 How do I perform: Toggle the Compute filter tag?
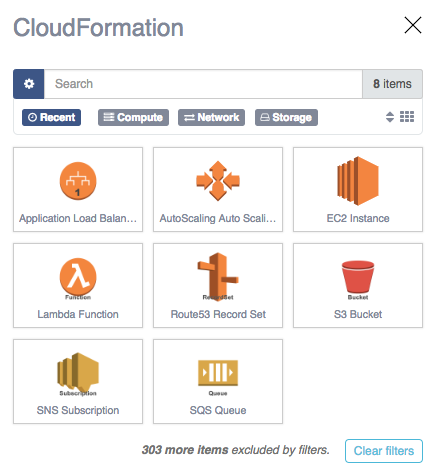[x=133, y=117]
